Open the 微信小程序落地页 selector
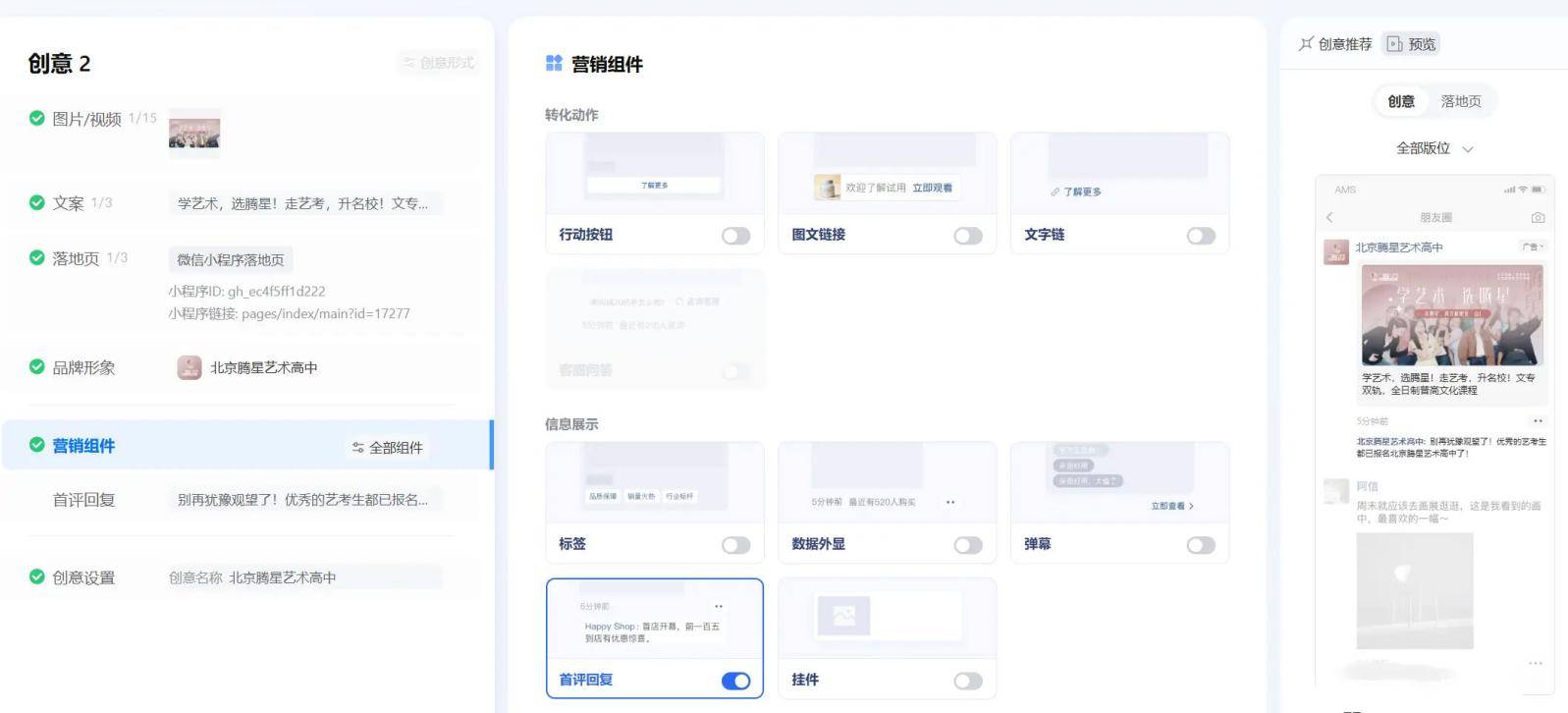1568x713 pixels. tap(231, 259)
